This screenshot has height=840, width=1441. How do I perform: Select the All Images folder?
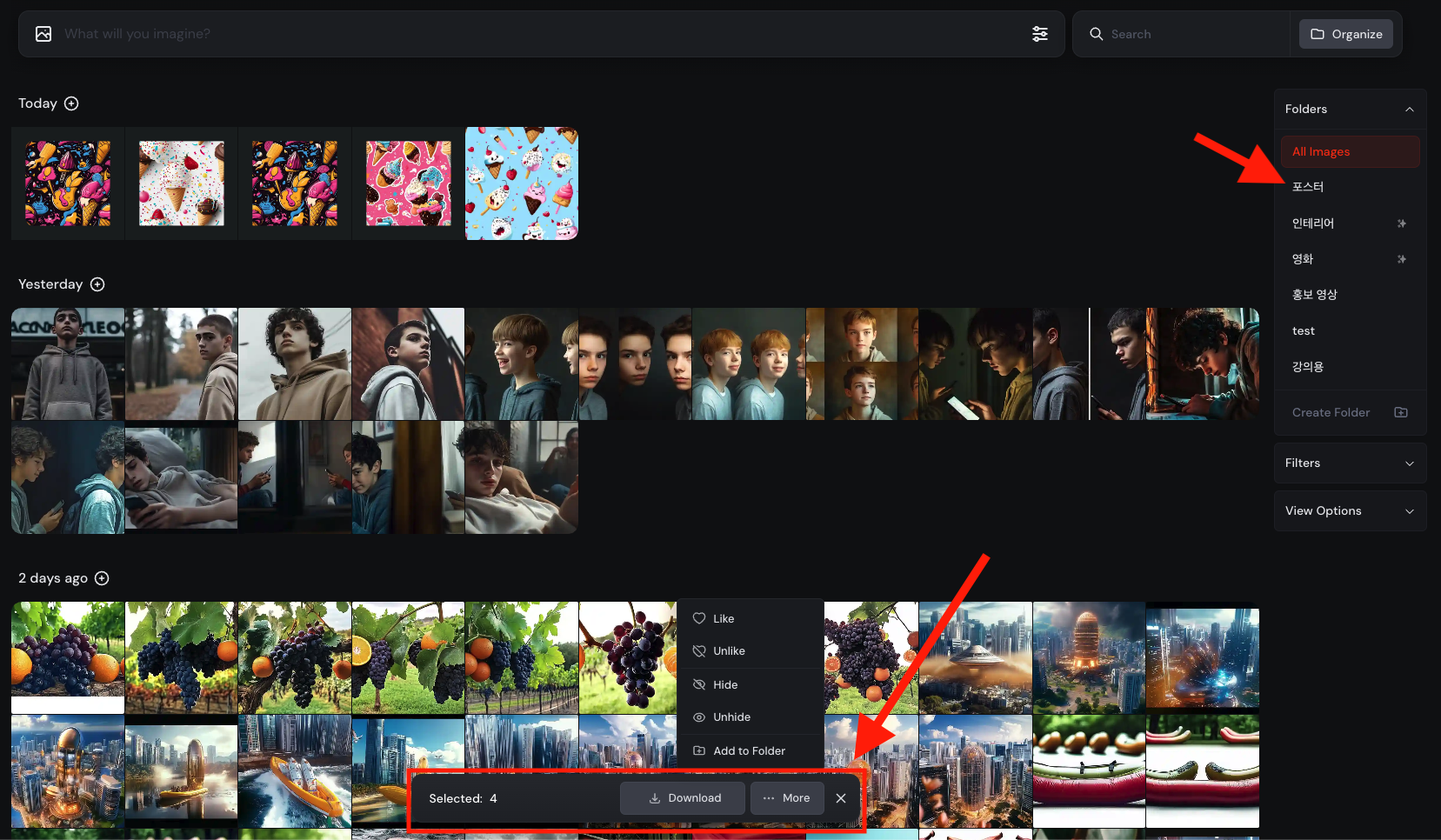[1350, 151]
